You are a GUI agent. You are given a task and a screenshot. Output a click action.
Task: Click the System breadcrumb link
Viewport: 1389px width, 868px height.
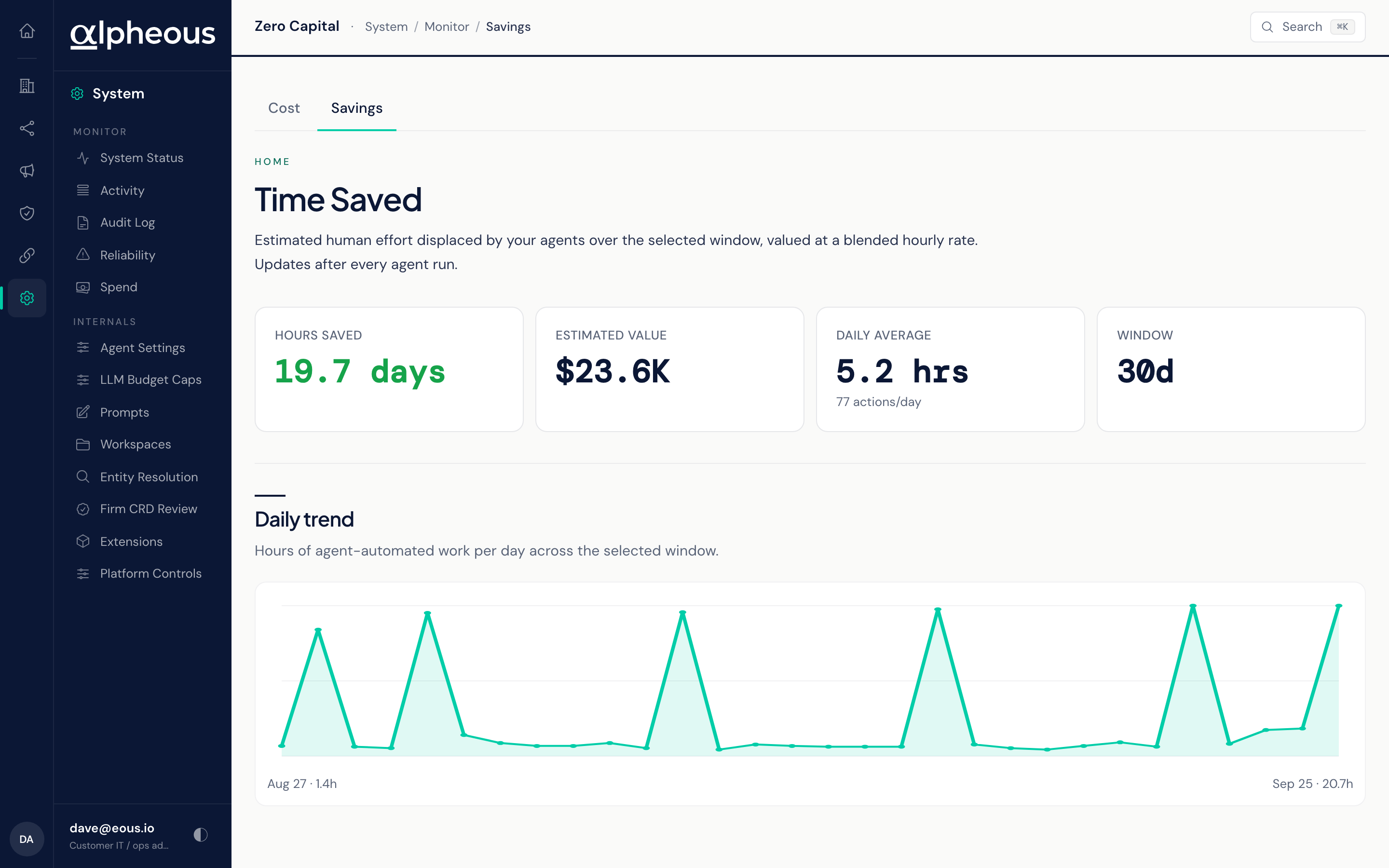point(386,27)
